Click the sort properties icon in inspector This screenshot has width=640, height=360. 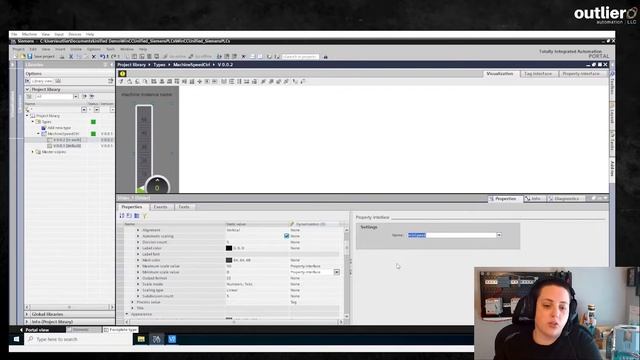tap(122, 216)
